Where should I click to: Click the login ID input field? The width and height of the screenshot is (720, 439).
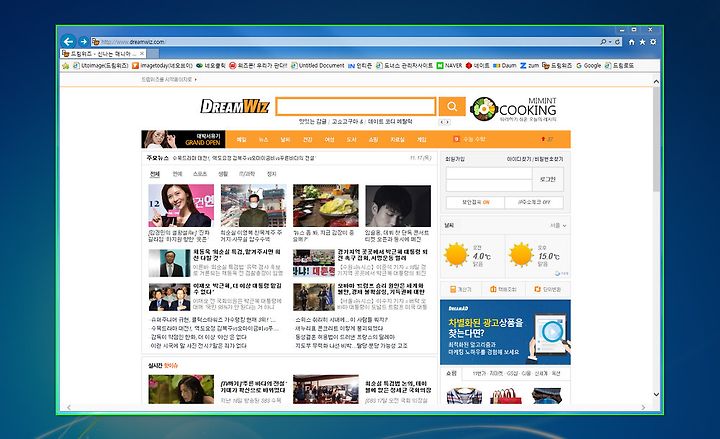pos(489,173)
